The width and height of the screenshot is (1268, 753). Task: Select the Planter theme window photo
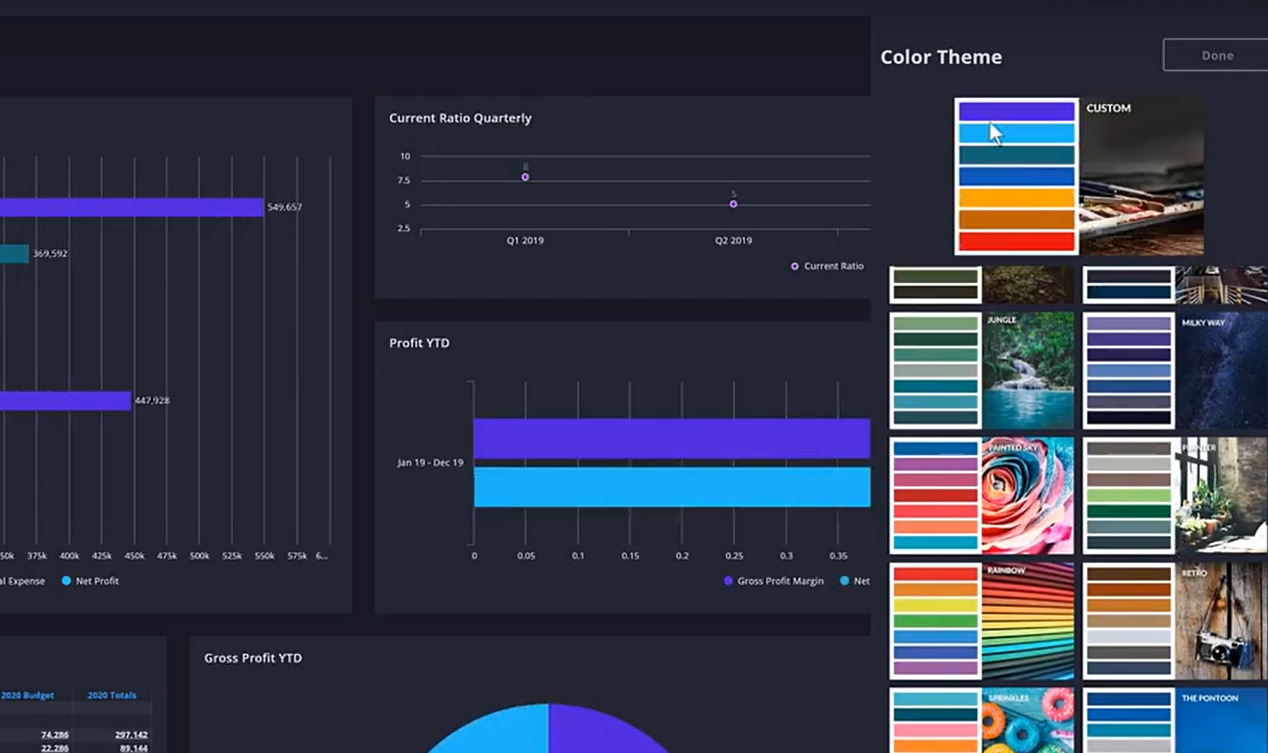[x=1222, y=495]
